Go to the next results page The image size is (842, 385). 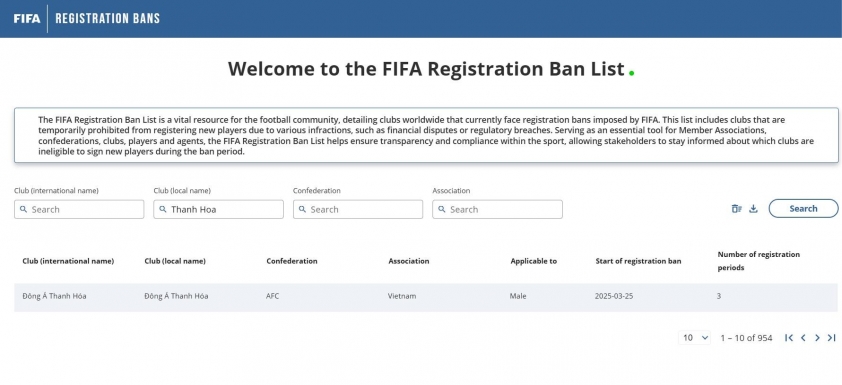(817, 338)
